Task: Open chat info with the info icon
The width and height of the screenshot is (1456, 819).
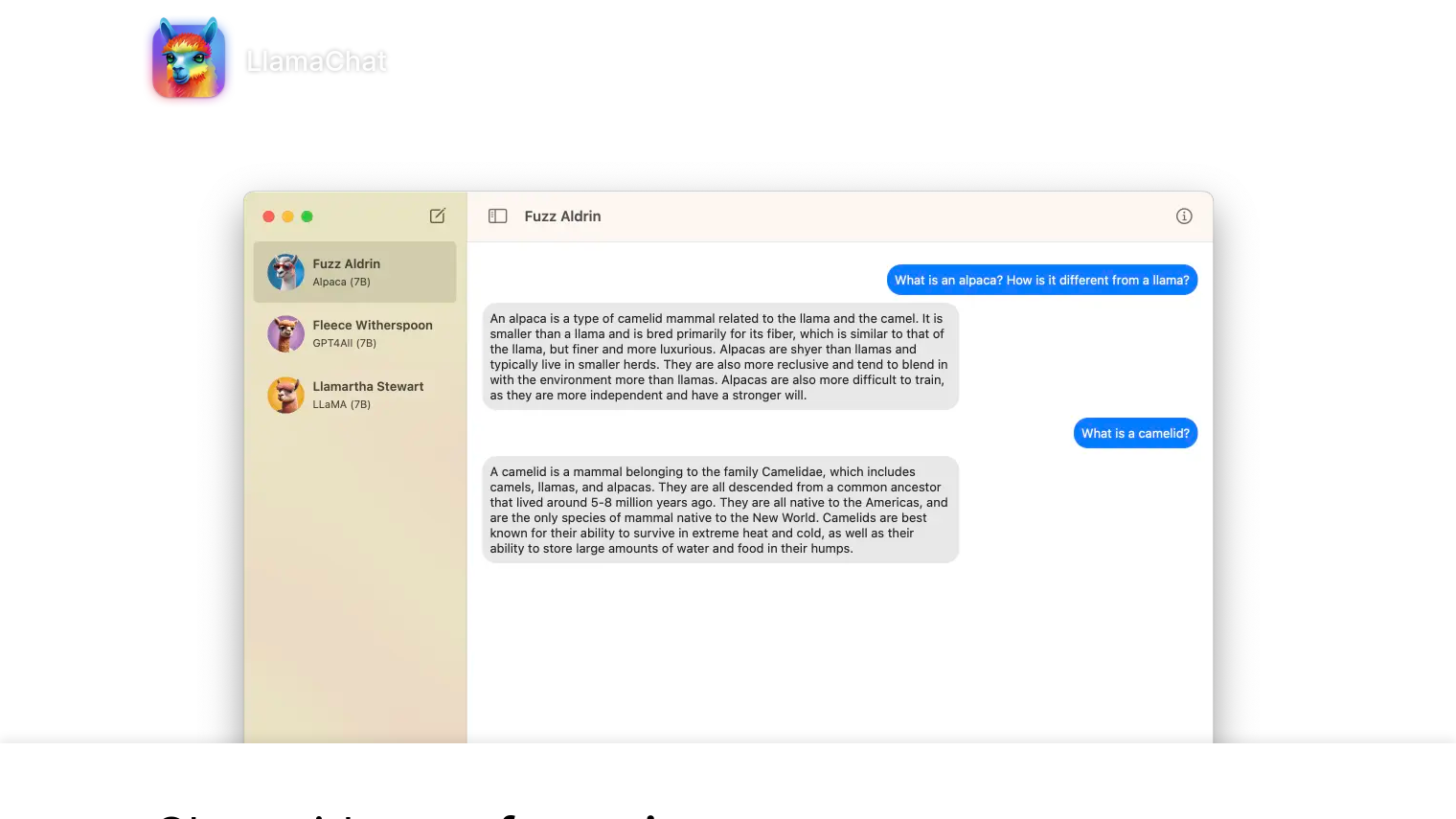Action: click(x=1184, y=216)
